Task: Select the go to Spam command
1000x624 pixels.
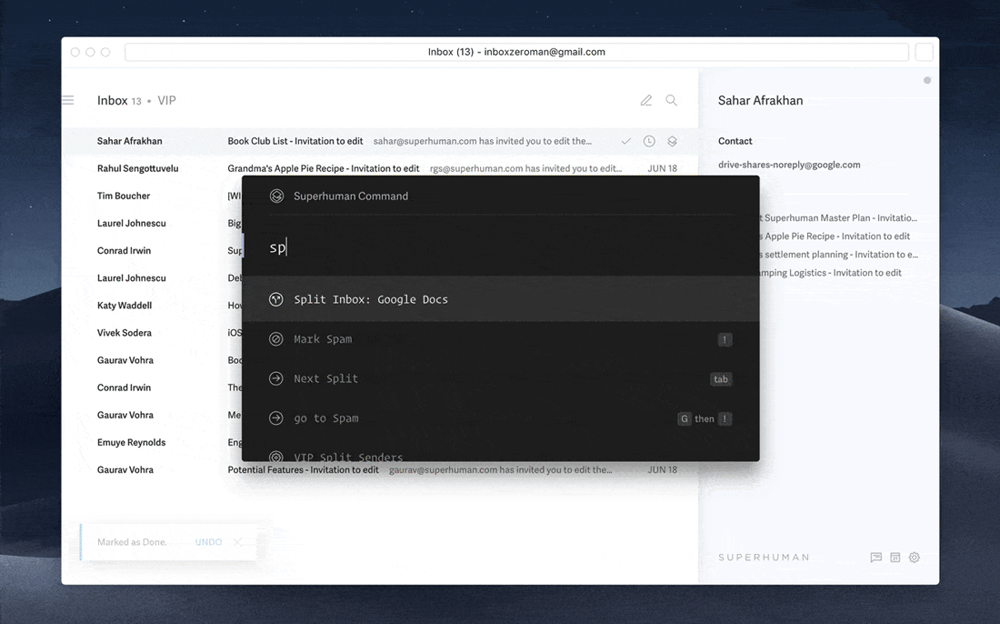Action: coord(501,418)
